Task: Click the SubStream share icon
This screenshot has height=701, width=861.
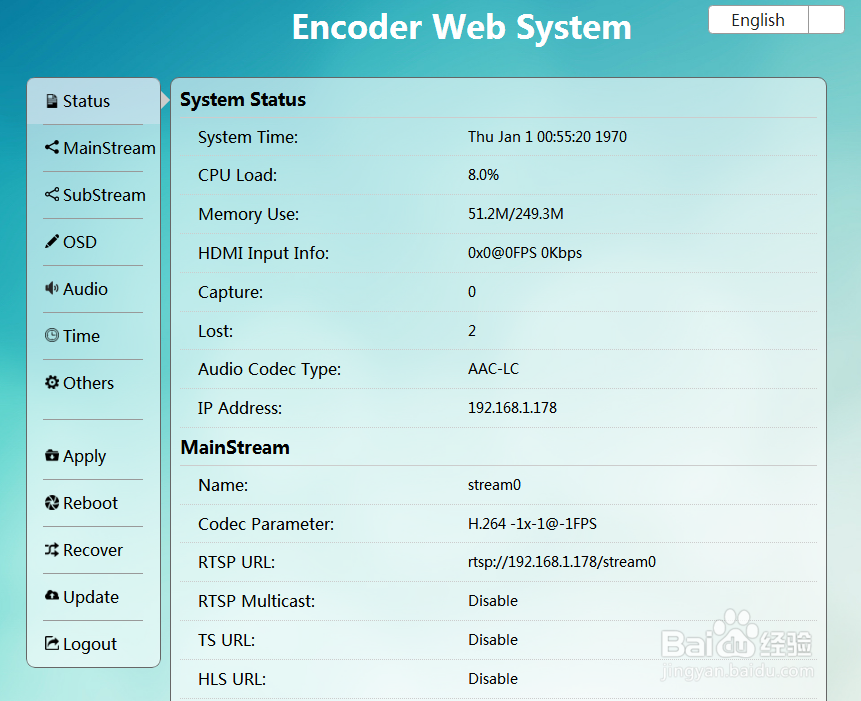Action: point(52,194)
